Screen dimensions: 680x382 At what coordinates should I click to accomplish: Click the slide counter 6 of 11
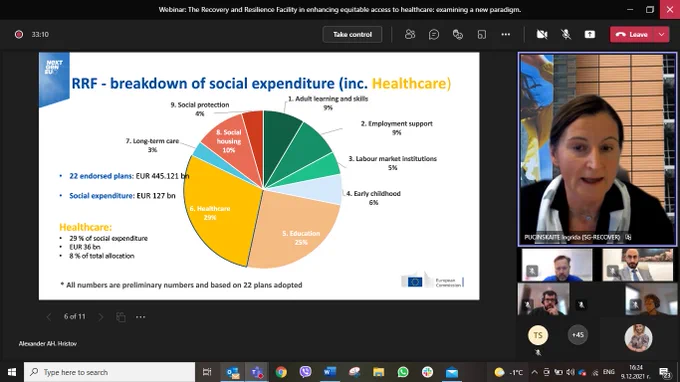point(75,317)
